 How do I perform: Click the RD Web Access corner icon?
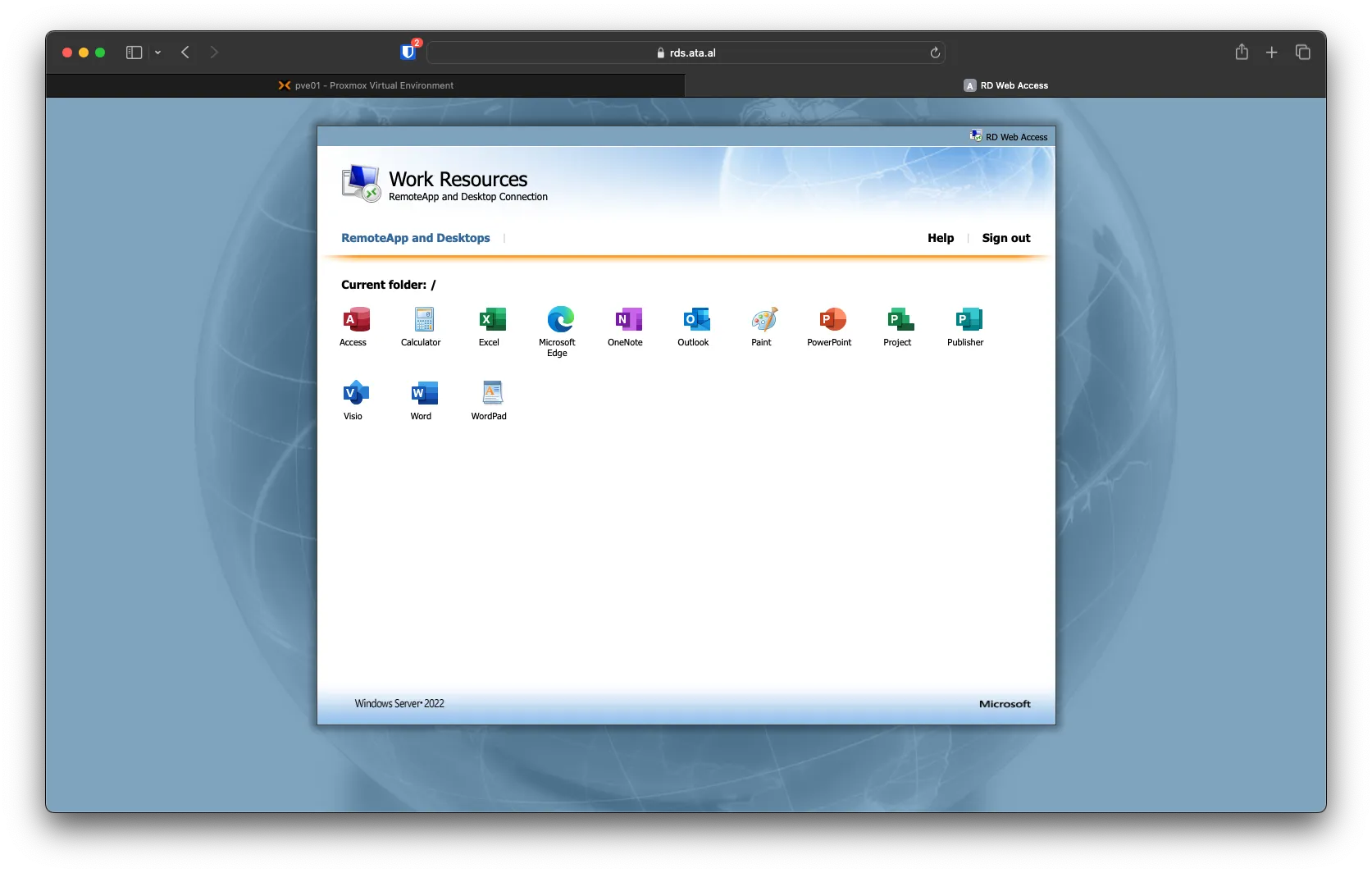[975, 136]
